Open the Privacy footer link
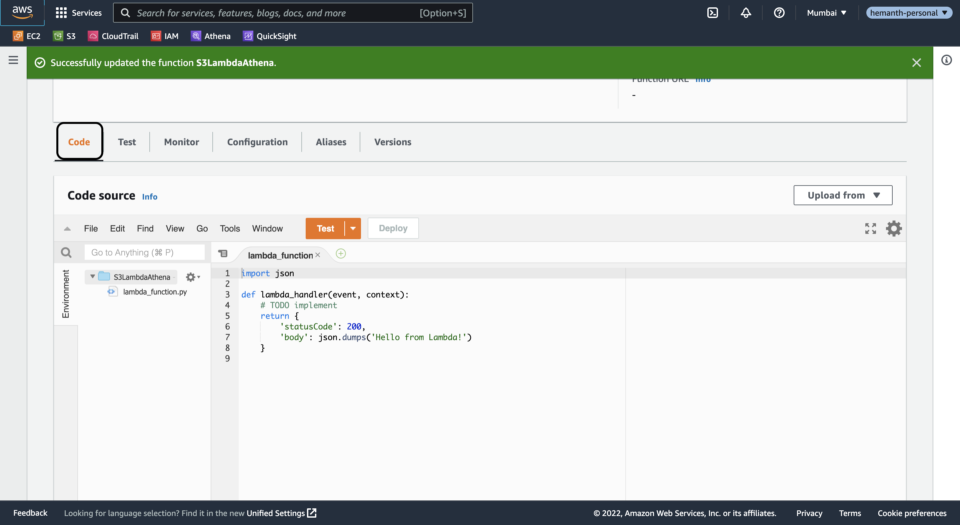The image size is (960, 525). pyautogui.click(x=809, y=513)
